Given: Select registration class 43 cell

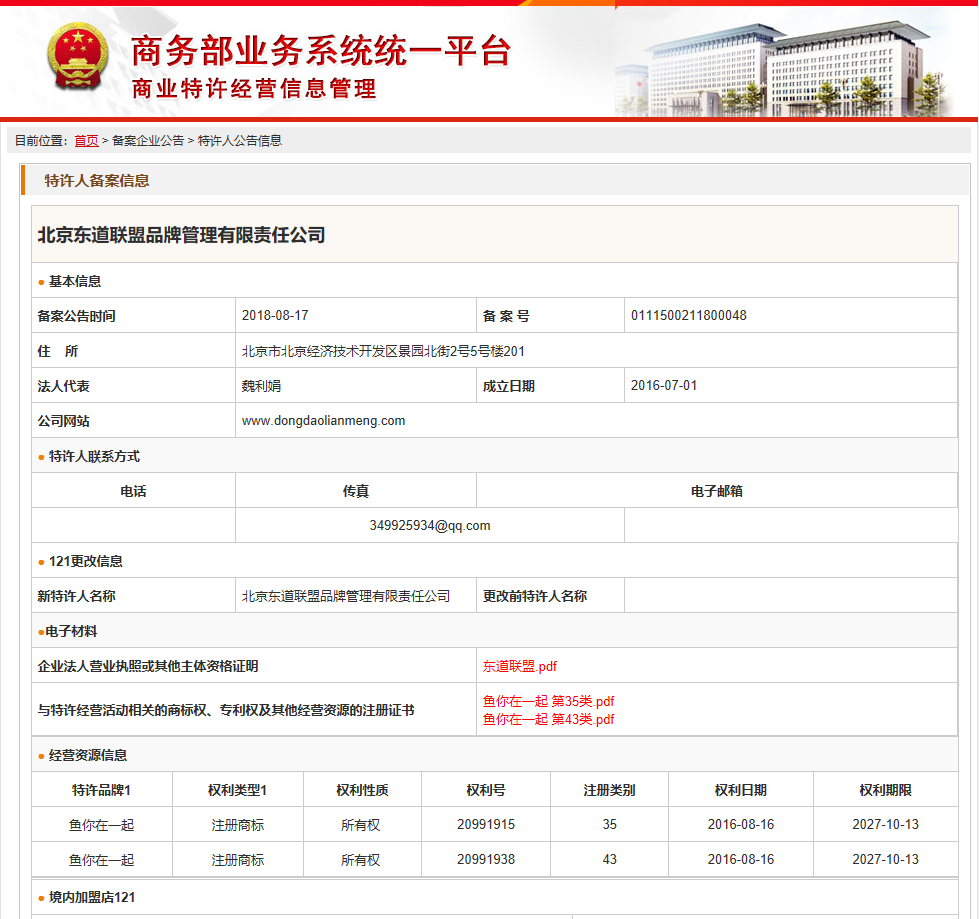Looking at the screenshot, I should [609, 859].
